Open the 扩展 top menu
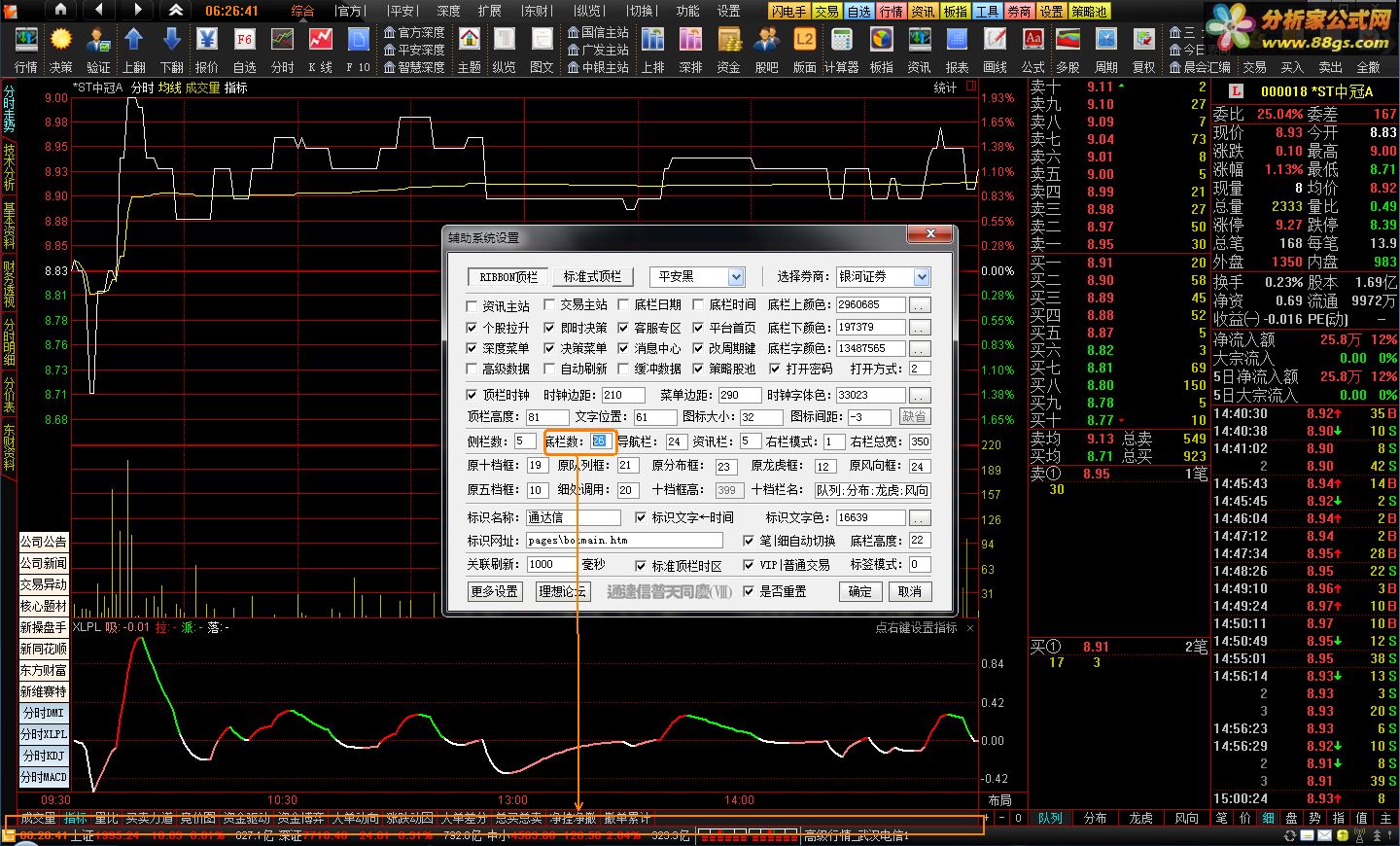Image resolution: width=1400 pixels, height=846 pixels. point(490,11)
